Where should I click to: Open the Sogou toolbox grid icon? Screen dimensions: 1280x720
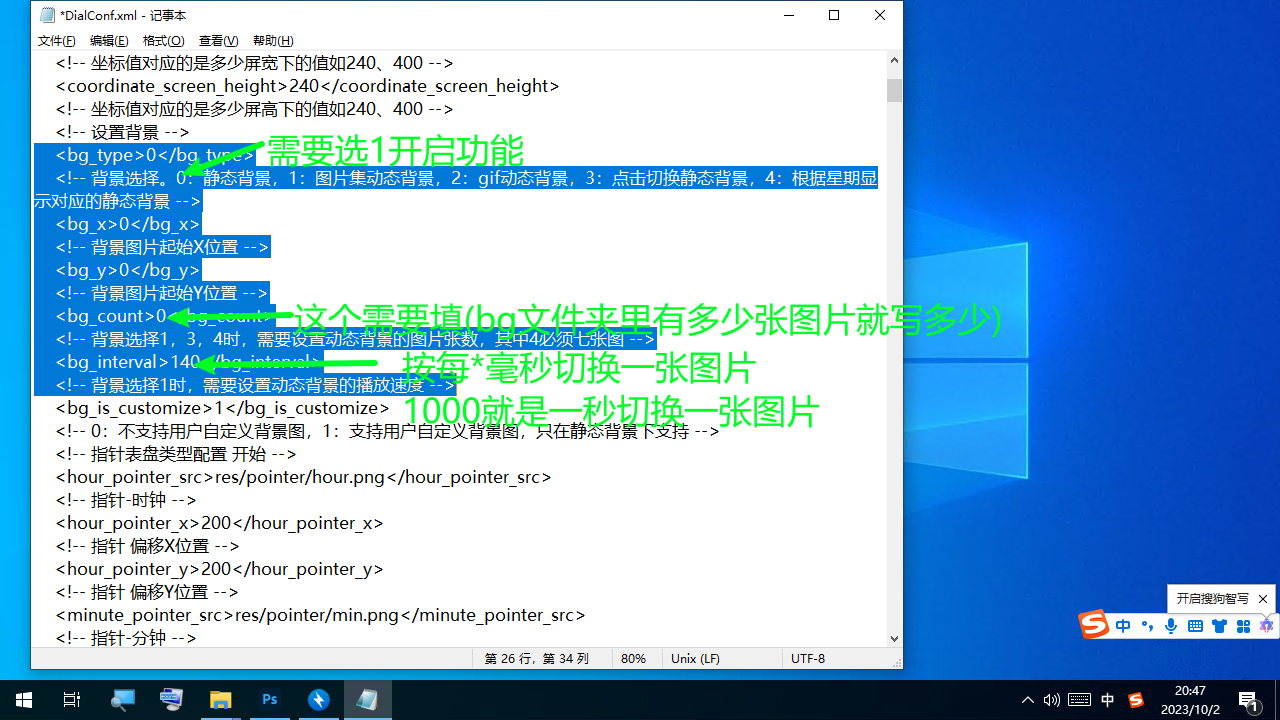(x=1243, y=626)
